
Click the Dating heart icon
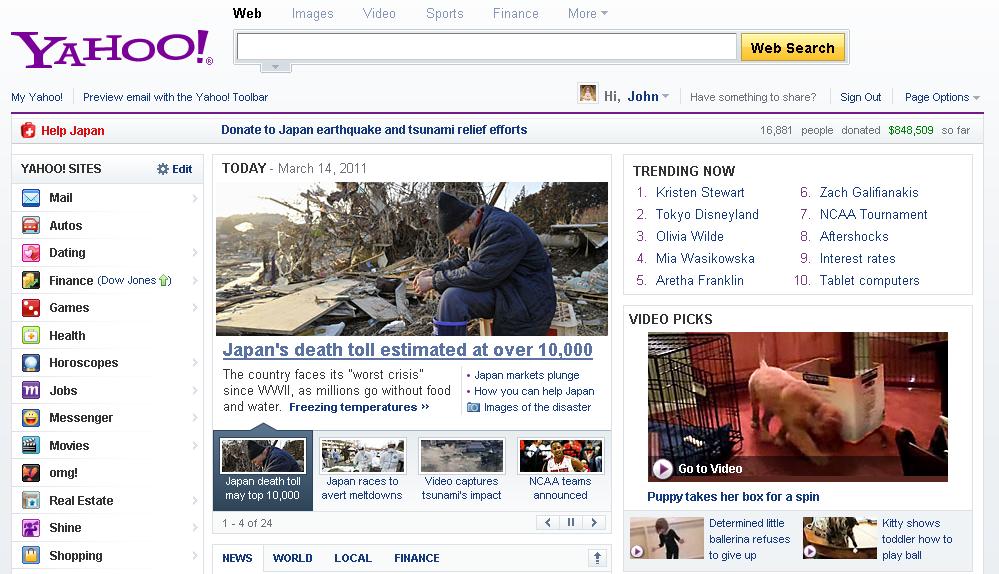point(31,253)
